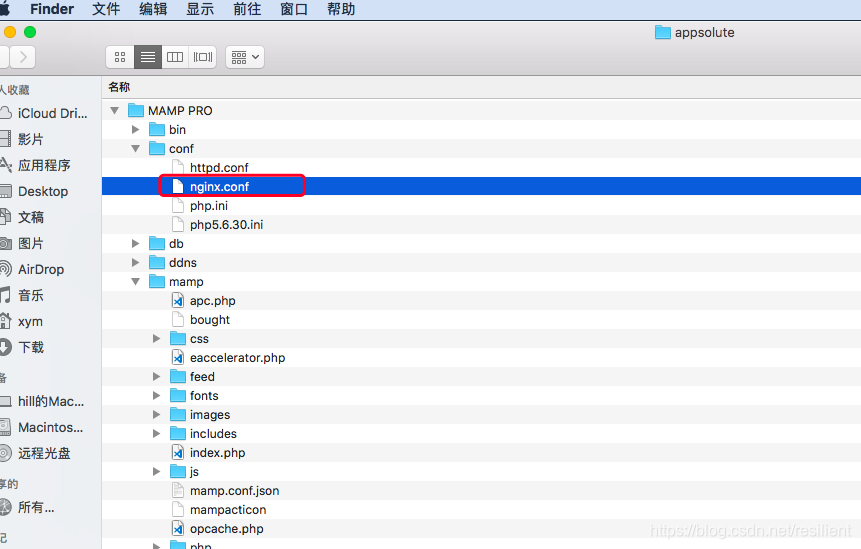
Task: Expand the db folder
Action: point(136,244)
